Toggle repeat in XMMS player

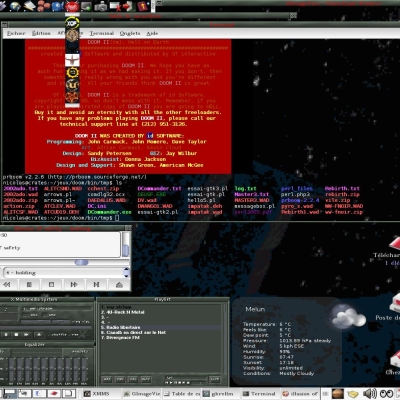pyautogui.click(x=75, y=334)
